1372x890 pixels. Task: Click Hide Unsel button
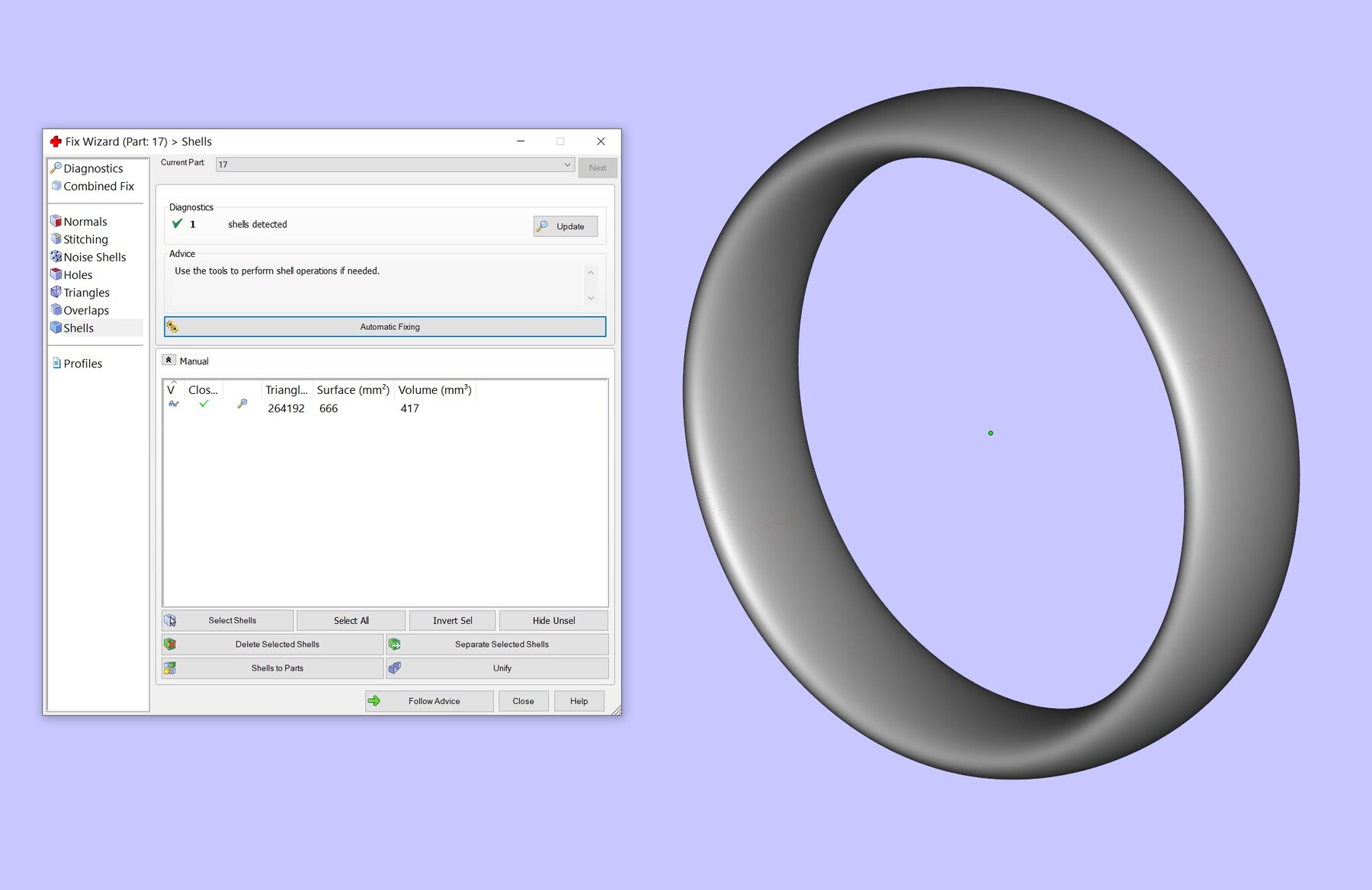click(554, 620)
